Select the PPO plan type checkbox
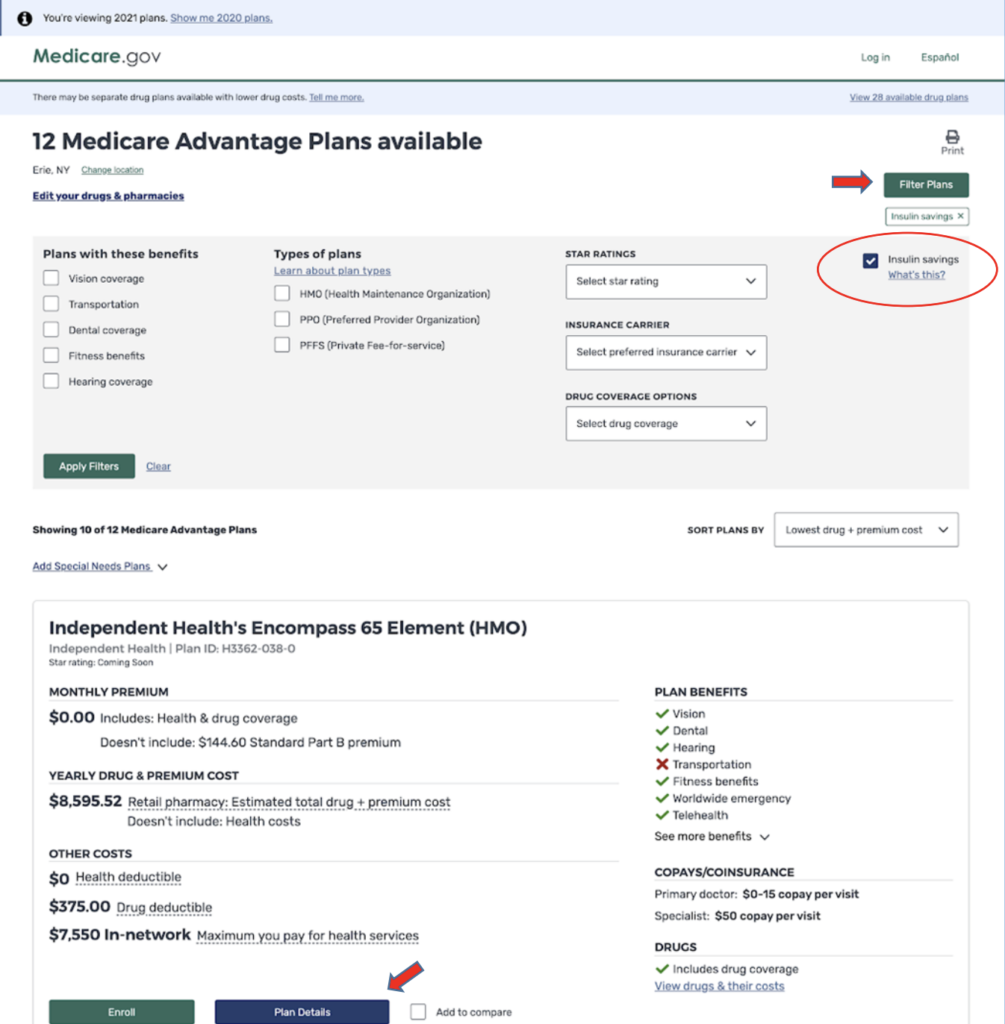 (282, 319)
